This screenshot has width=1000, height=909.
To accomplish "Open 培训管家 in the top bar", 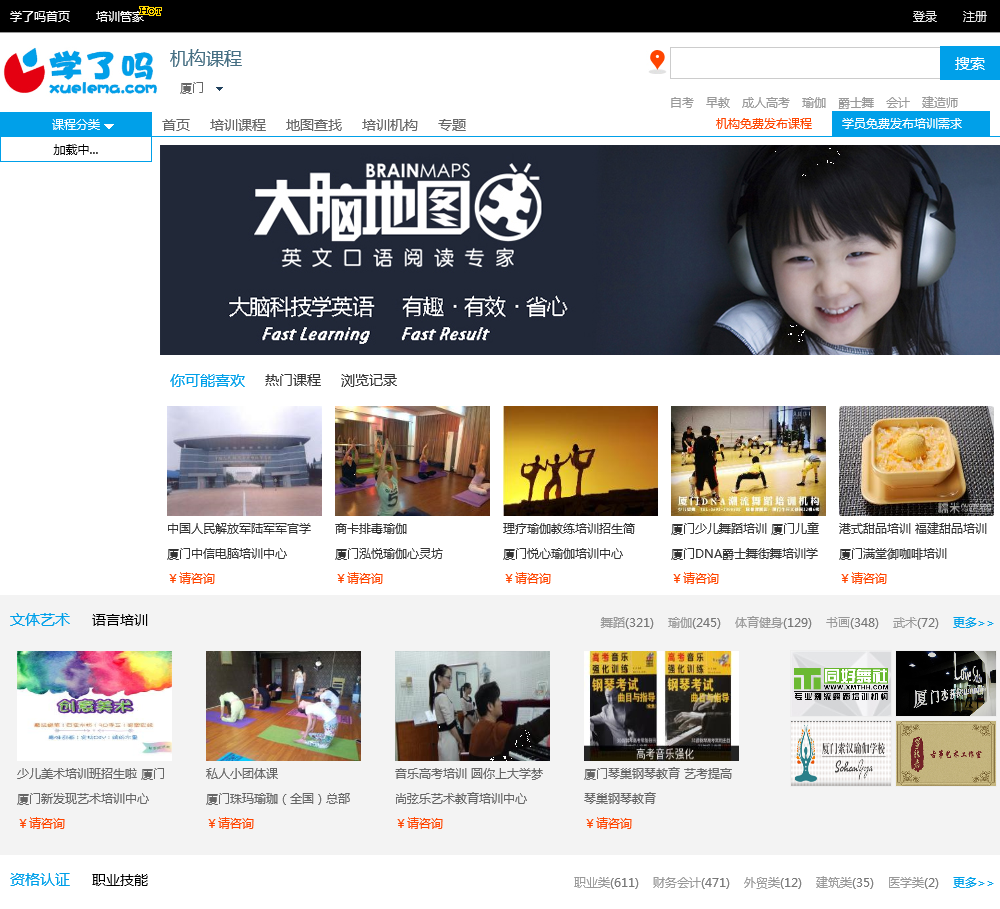I will [x=120, y=17].
